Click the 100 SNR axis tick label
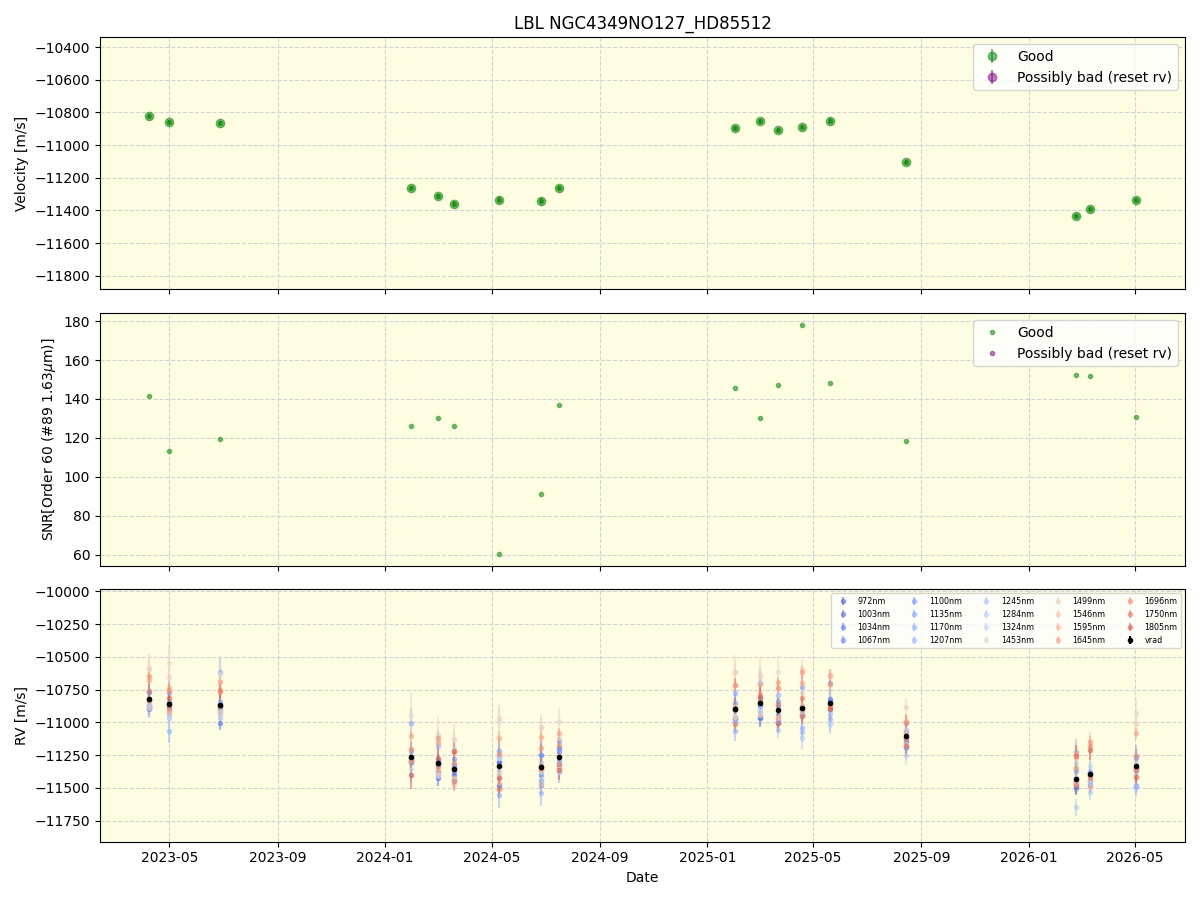The height and width of the screenshot is (900, 1200). [x=80, y=478]
